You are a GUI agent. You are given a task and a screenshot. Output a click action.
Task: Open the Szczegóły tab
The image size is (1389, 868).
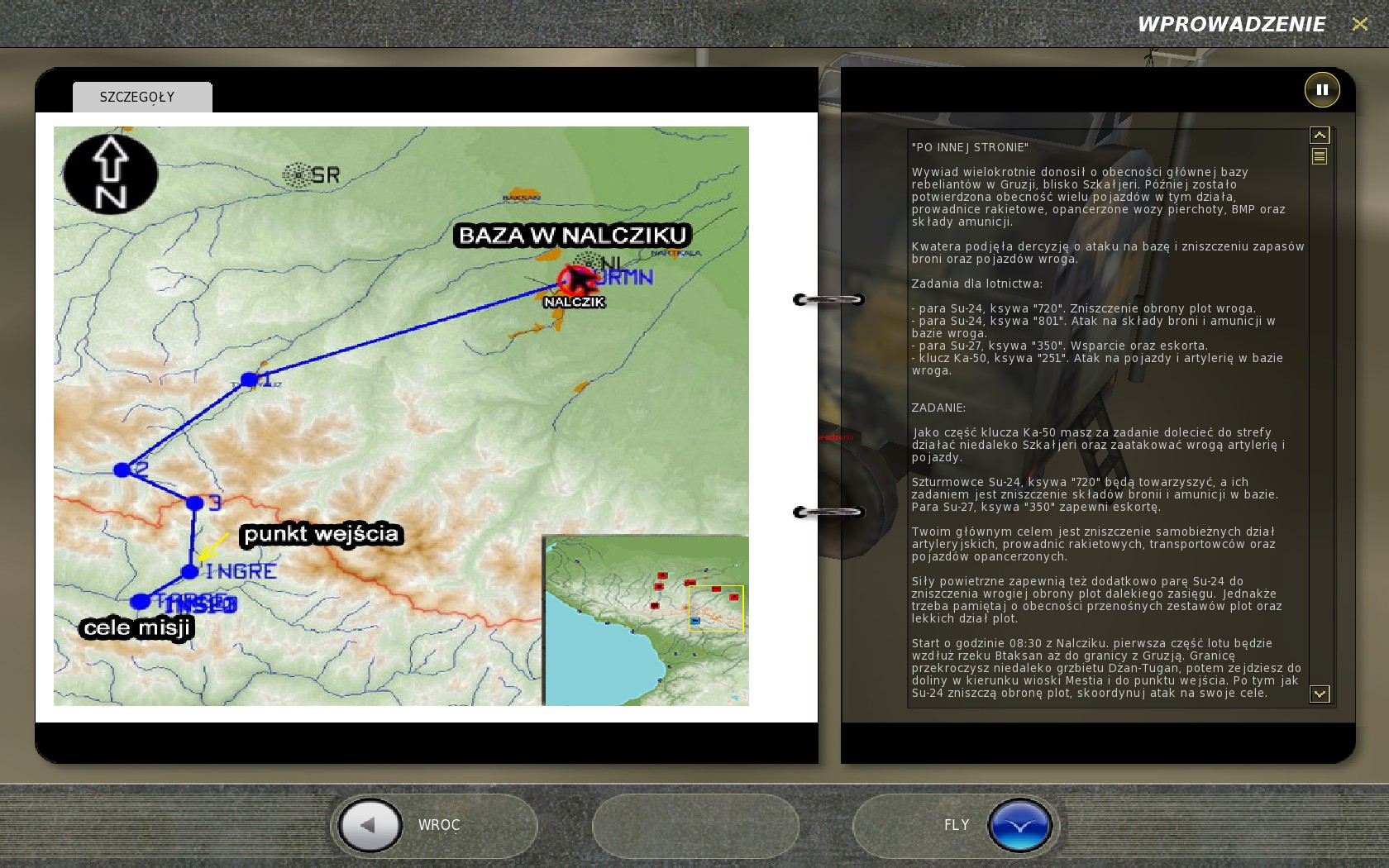point(142,97)
